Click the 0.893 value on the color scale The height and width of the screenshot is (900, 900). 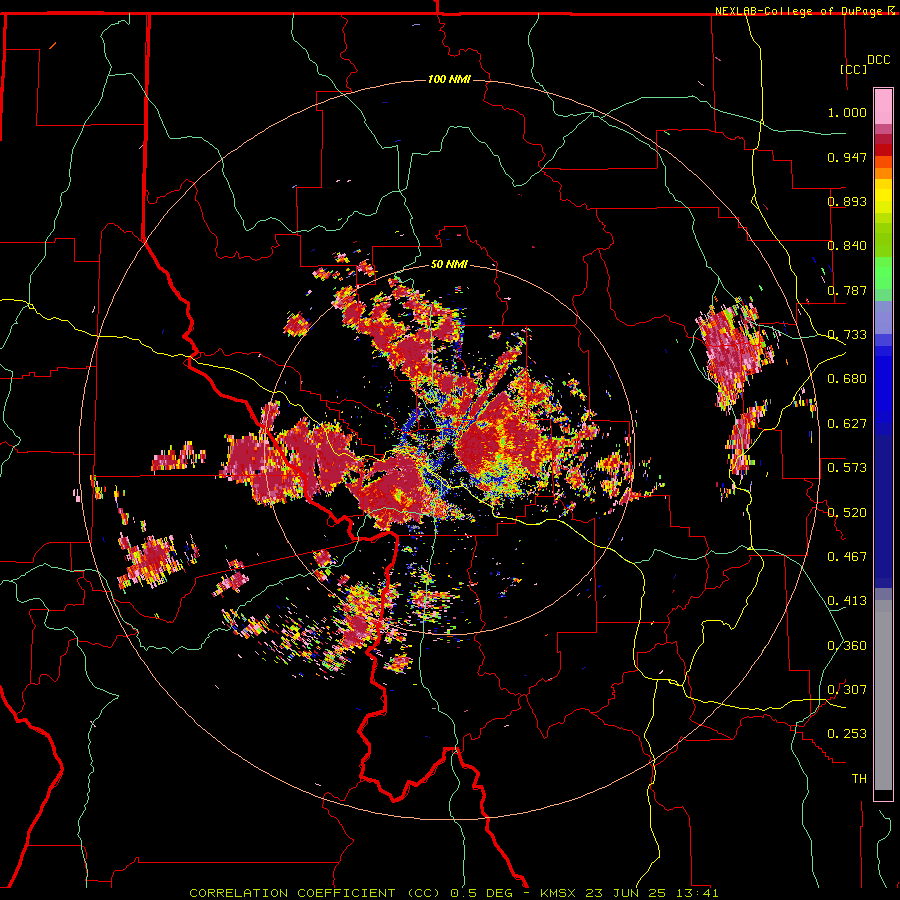point(847,201)
